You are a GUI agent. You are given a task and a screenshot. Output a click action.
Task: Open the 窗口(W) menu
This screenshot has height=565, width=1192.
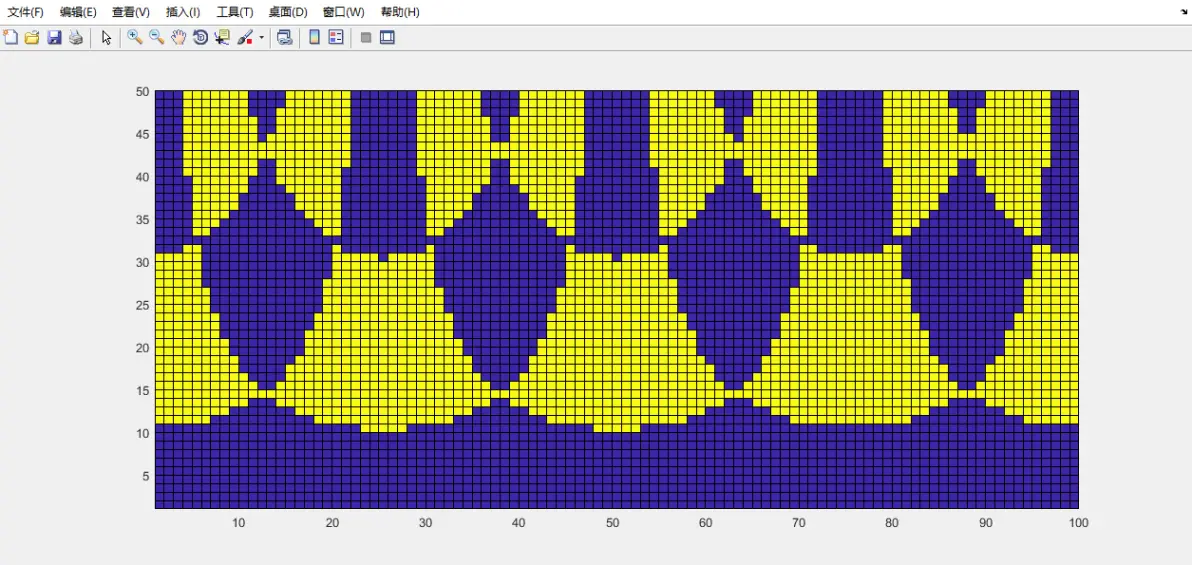pyautogui.click(x=344, y=12)
